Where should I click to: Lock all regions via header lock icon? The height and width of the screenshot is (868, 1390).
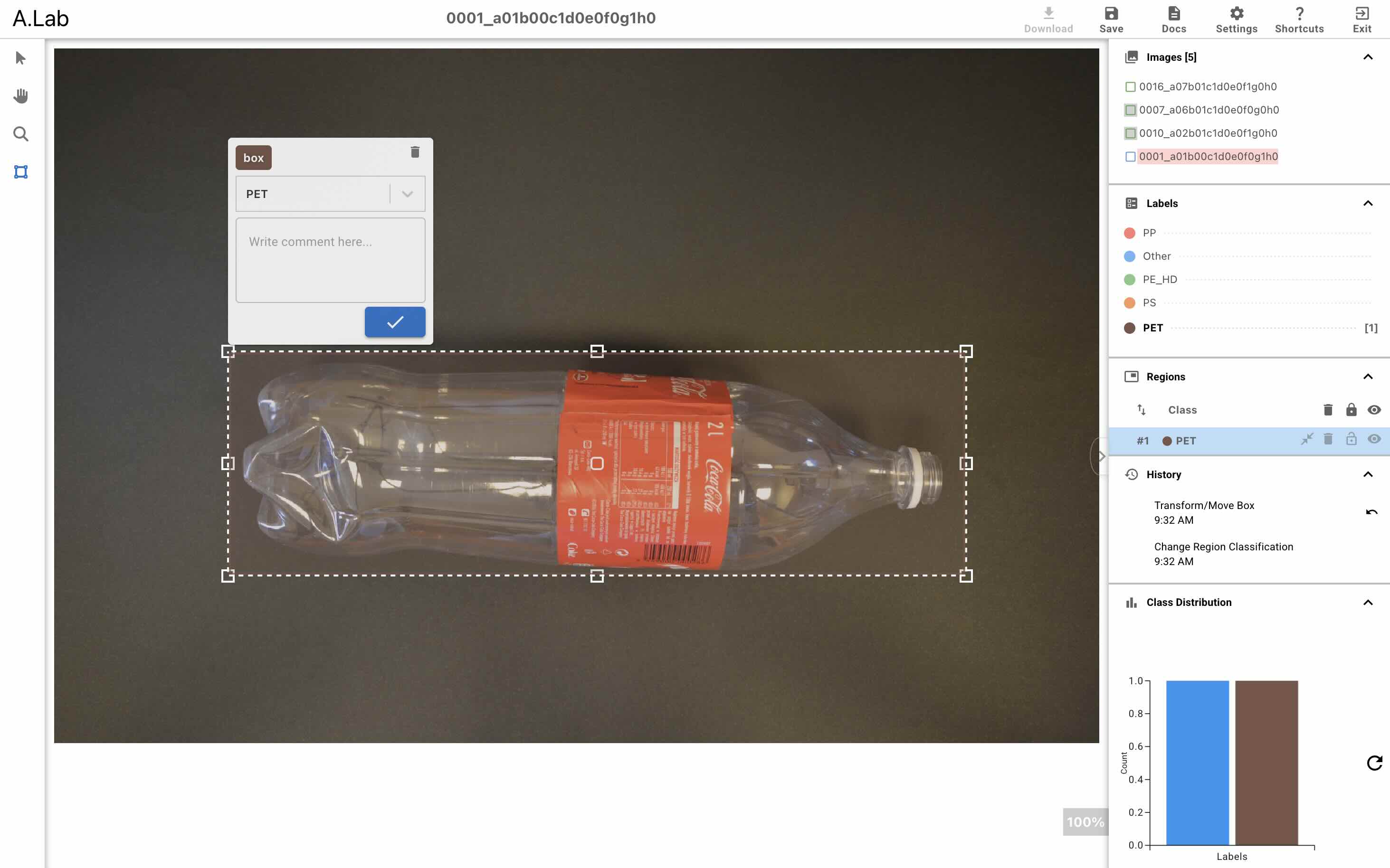pos(1351,410)
